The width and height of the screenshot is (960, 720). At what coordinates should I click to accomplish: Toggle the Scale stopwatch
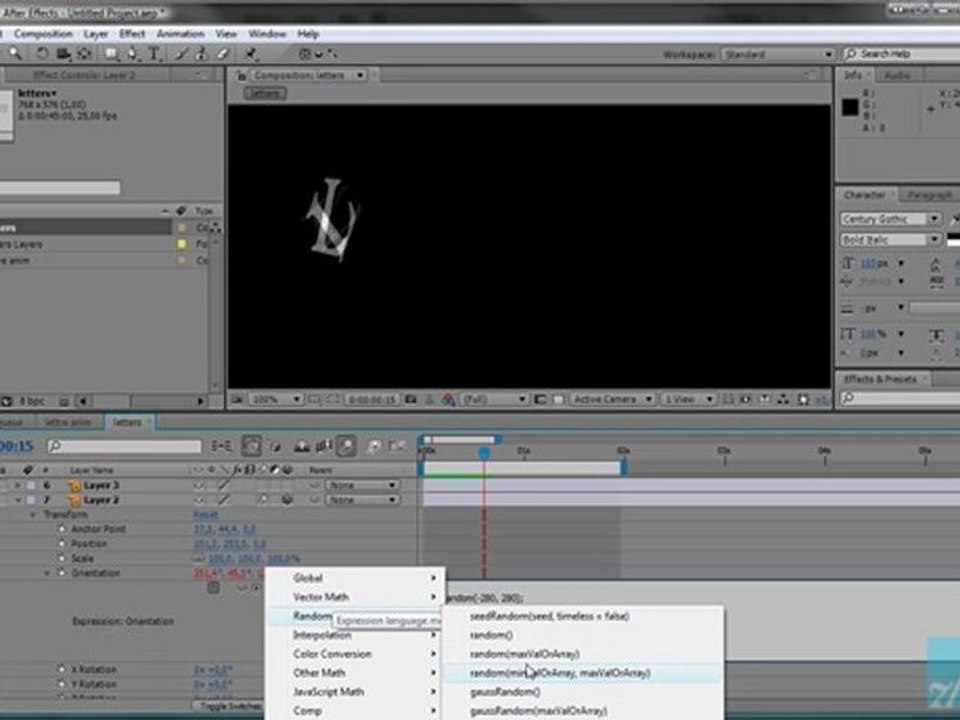coord(61,558)
